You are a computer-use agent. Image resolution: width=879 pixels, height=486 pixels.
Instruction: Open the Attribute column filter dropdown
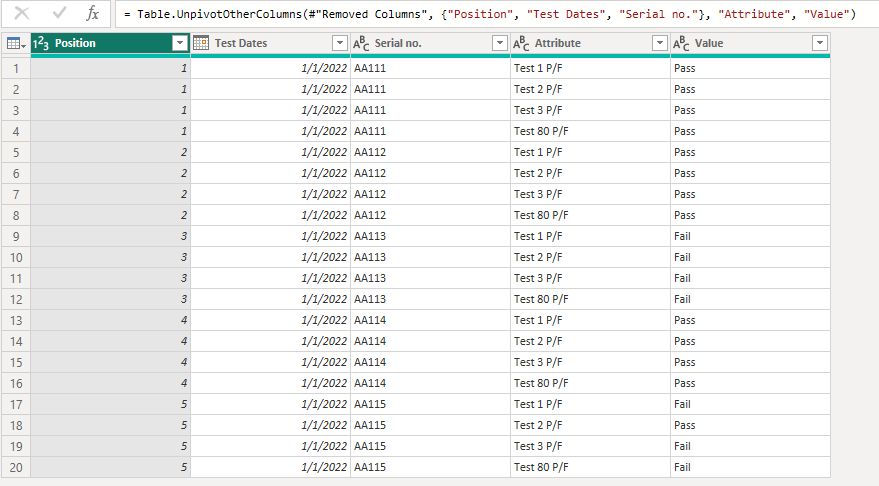click(x=660, y=43)
